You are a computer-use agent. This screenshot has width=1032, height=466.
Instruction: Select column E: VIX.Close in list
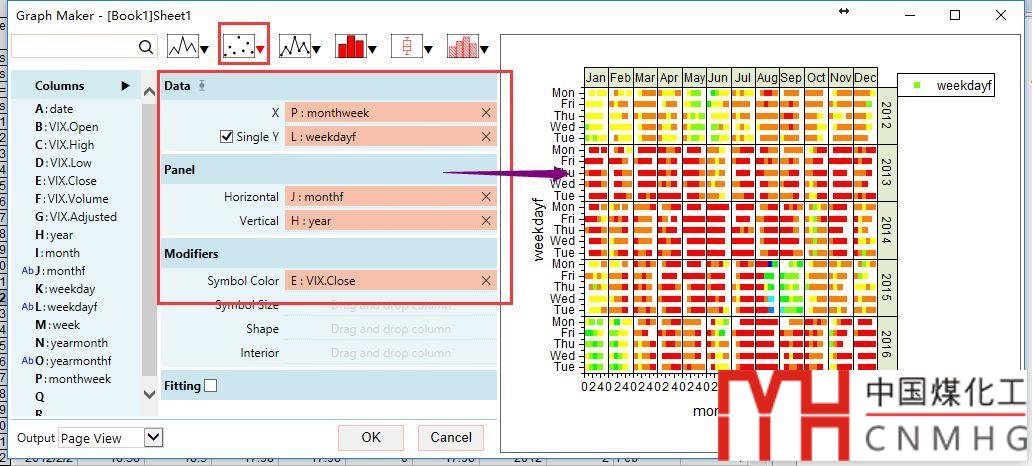[66, 180]
